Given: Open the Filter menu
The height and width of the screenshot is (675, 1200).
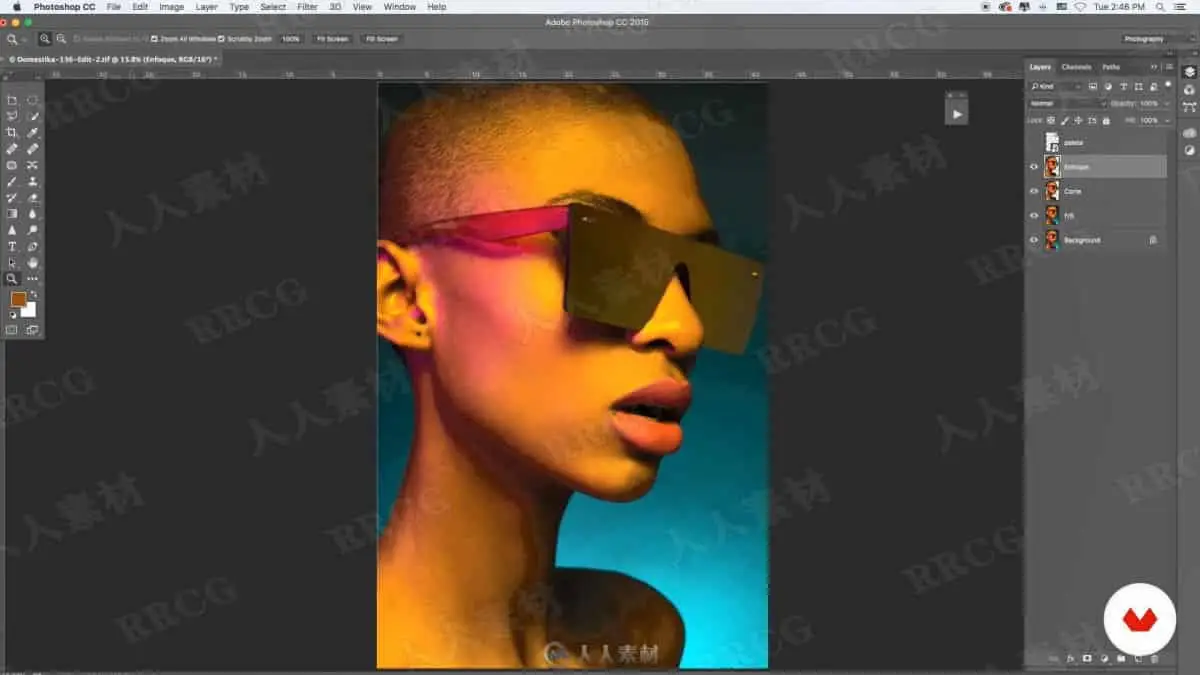Looking at the screenshot, I should click(307, 6).
